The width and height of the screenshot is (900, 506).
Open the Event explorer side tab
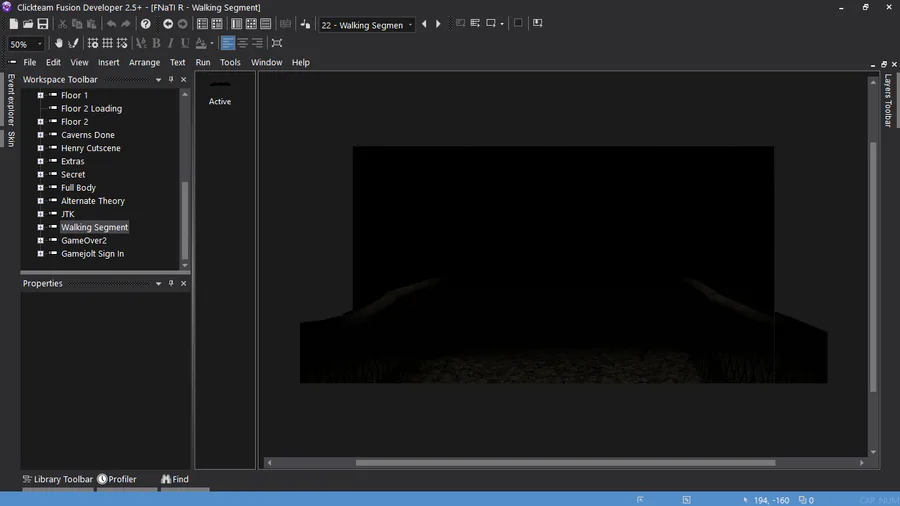[x=11, y=99]
